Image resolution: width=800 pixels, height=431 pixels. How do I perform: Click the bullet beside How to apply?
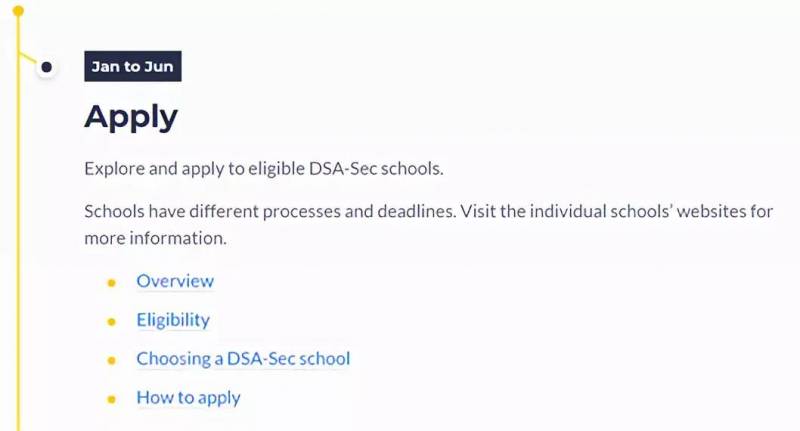pos(111,398)
